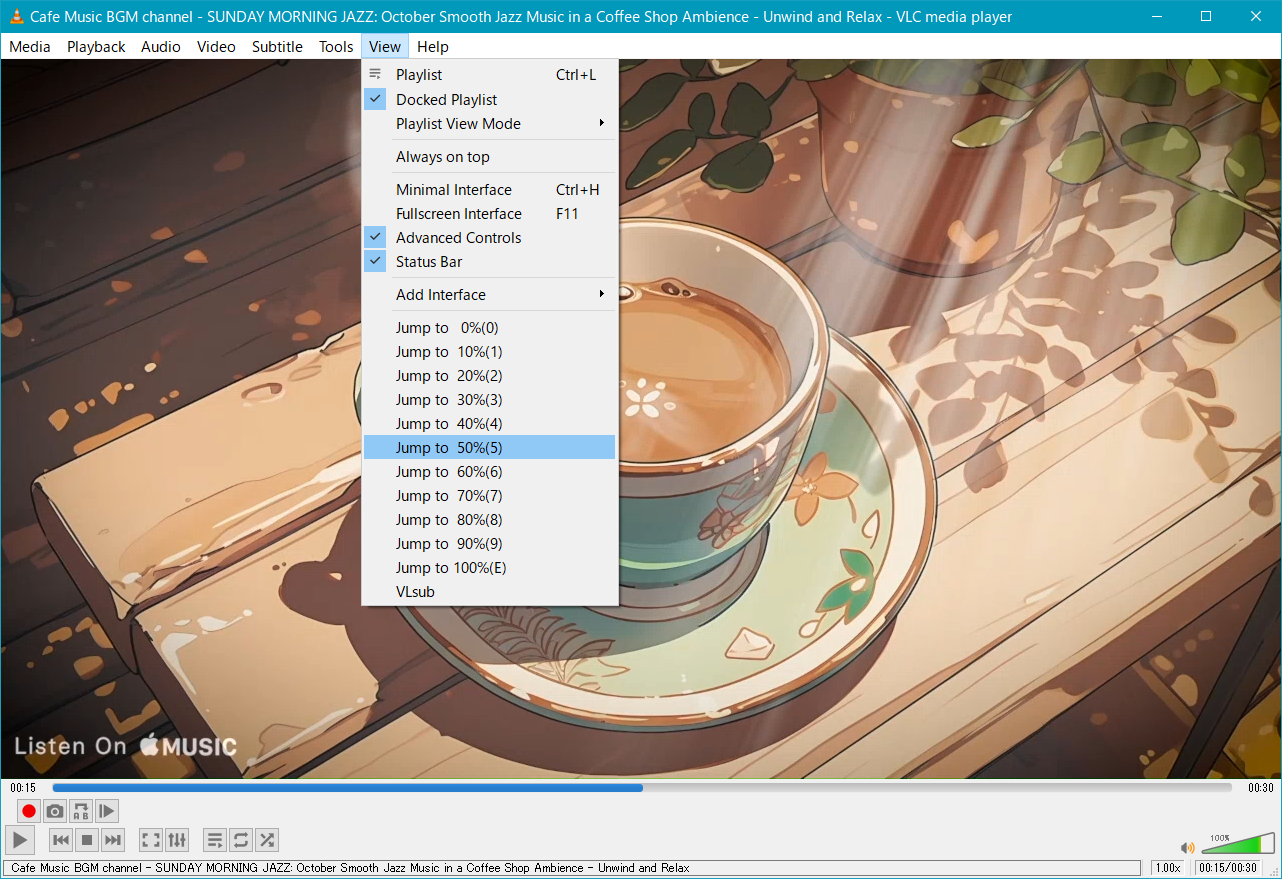Advance frame by frame
Viewport: 1282px width, 879px height.
click(107, 811)
